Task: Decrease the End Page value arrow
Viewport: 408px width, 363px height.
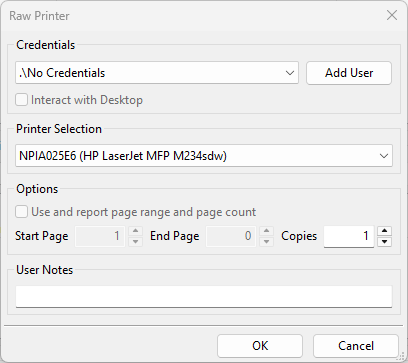Action: coord(266,241)
